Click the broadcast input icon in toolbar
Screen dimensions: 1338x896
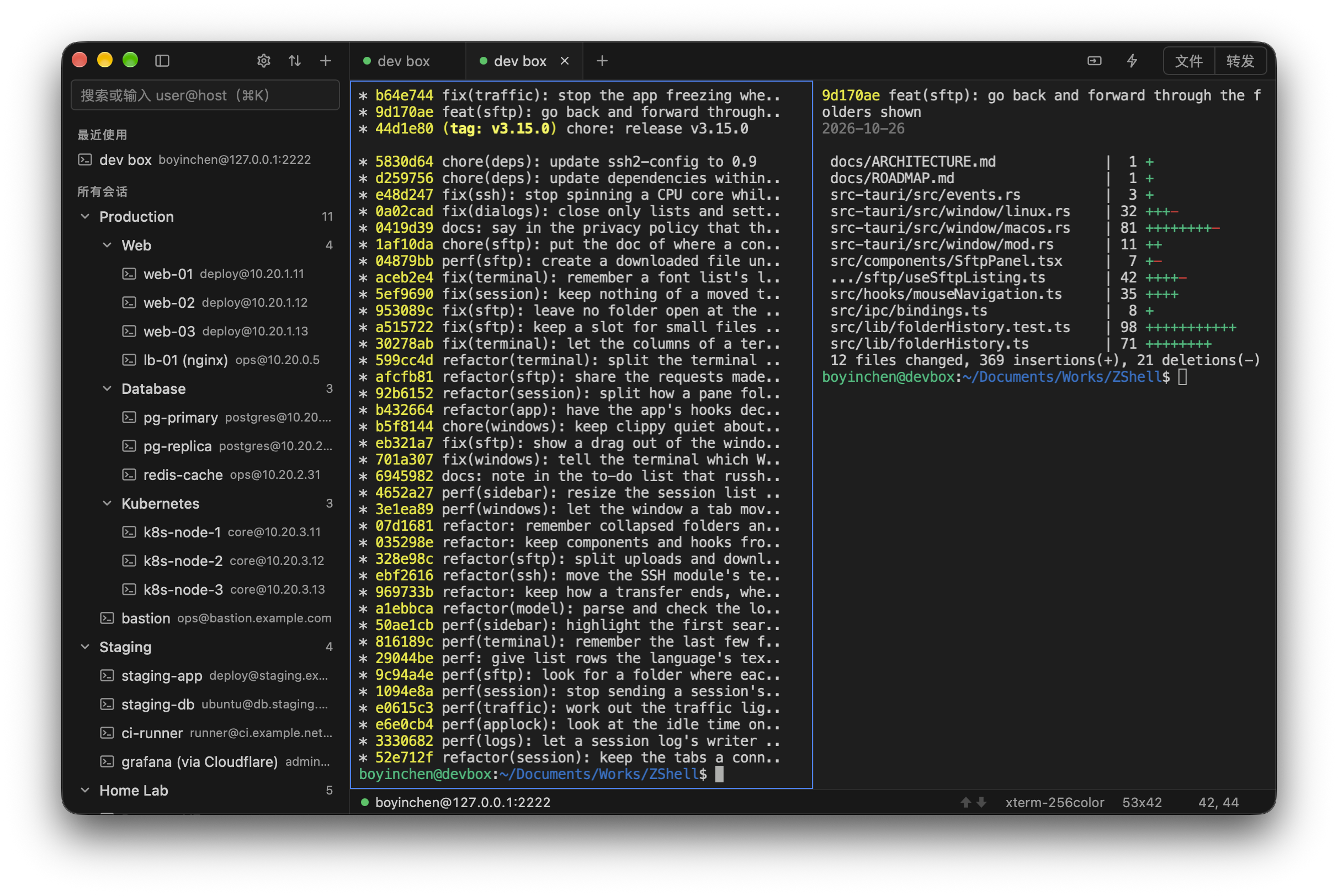[x=1094, y=61]
